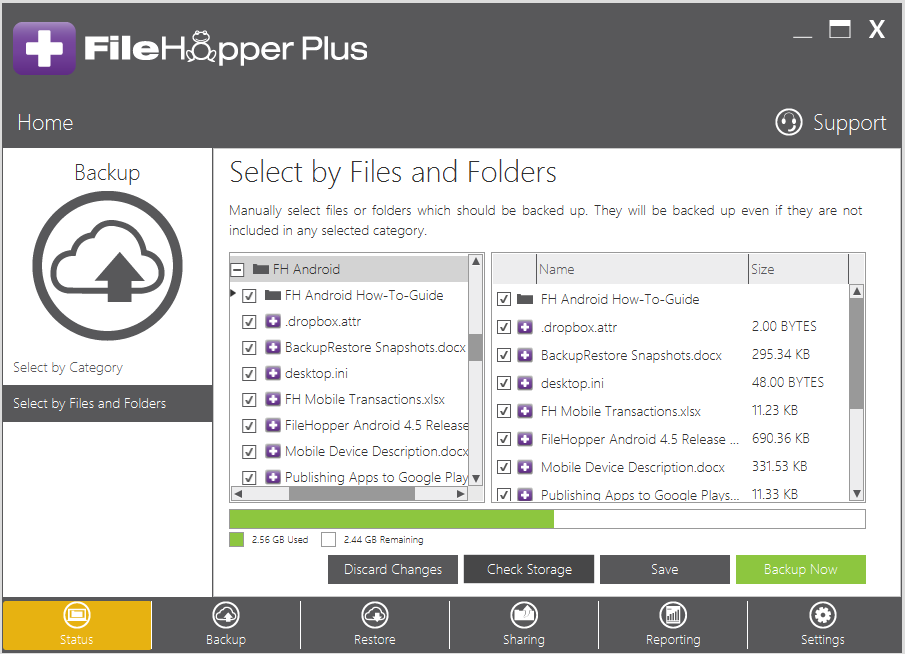This screenshot has height=654, width=905.
Task: Click the FileHopper Plus purple logo icon
Action: click(44, 48)
